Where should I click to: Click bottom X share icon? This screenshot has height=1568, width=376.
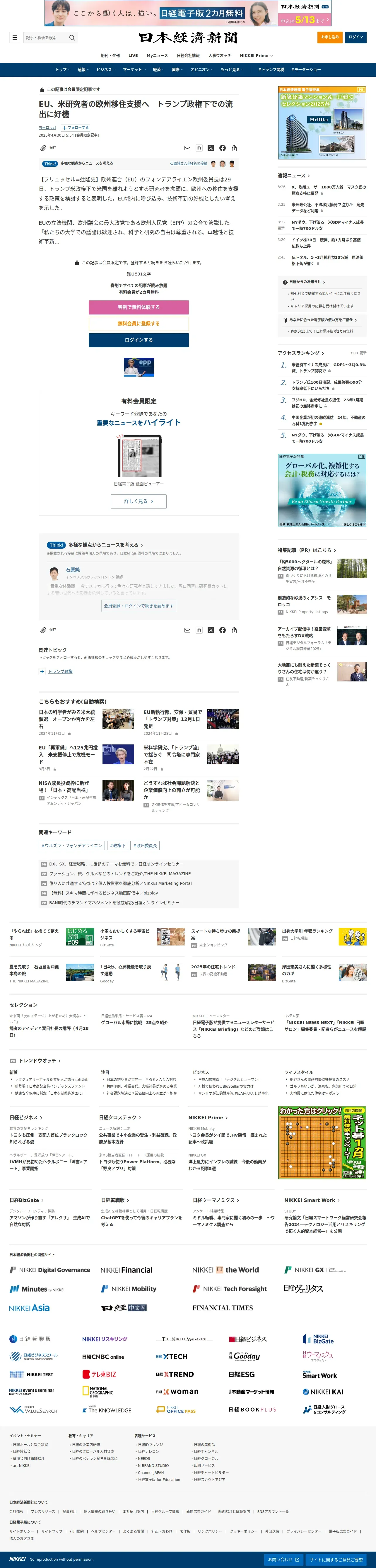(211, 630)
